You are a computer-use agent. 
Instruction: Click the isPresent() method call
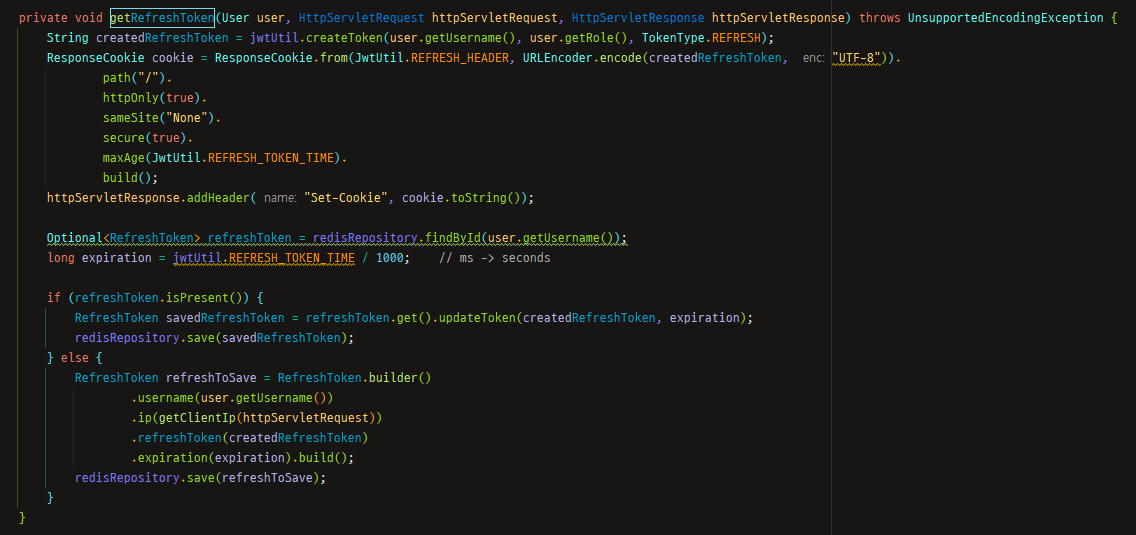206,298
